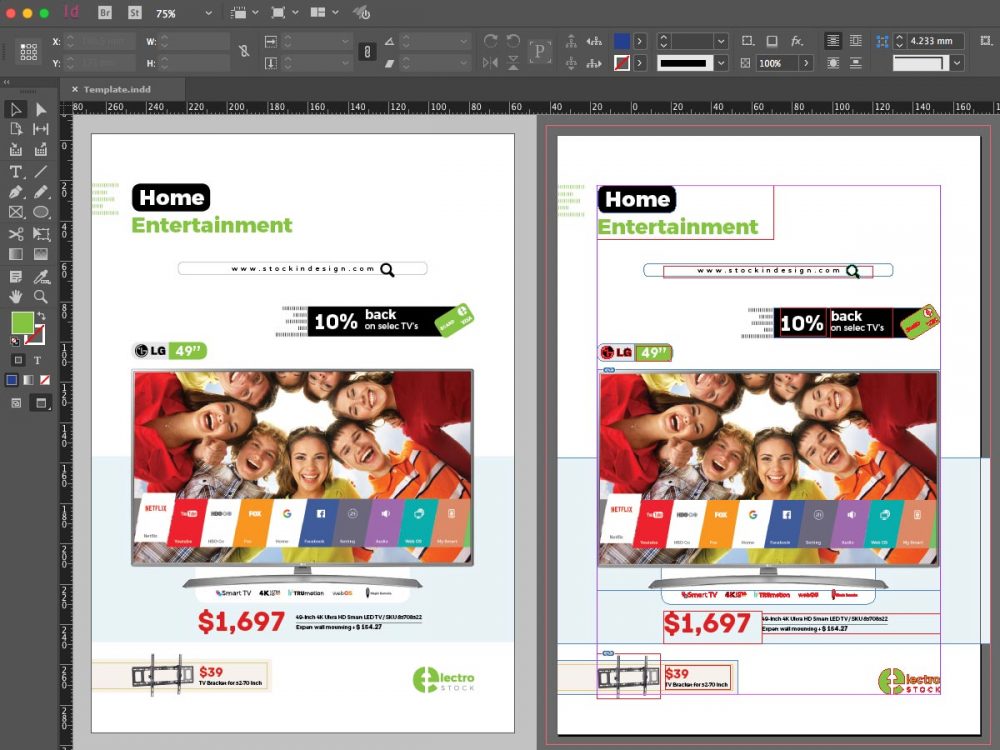The image size is (1000, 750).
Task: Toggle auto-fit corner options link icon
Action: coord(882,41)
